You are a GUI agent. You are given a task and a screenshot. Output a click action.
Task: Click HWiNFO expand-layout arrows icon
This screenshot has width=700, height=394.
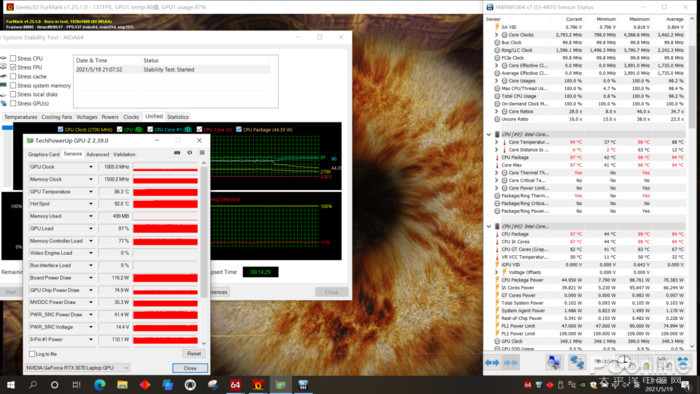[492, 363]
